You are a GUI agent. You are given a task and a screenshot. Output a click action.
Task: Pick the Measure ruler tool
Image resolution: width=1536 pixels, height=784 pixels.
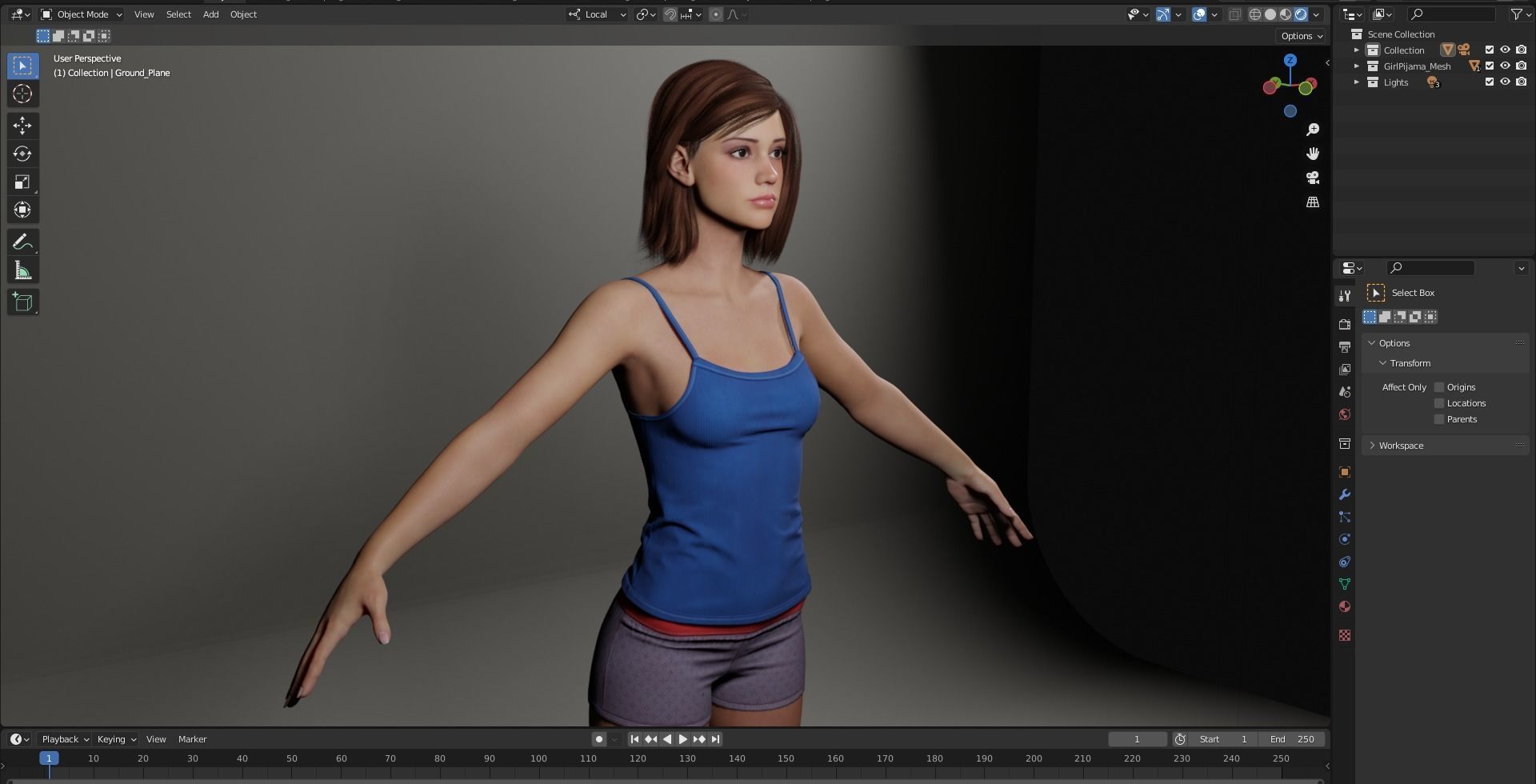tap(22, 270)
